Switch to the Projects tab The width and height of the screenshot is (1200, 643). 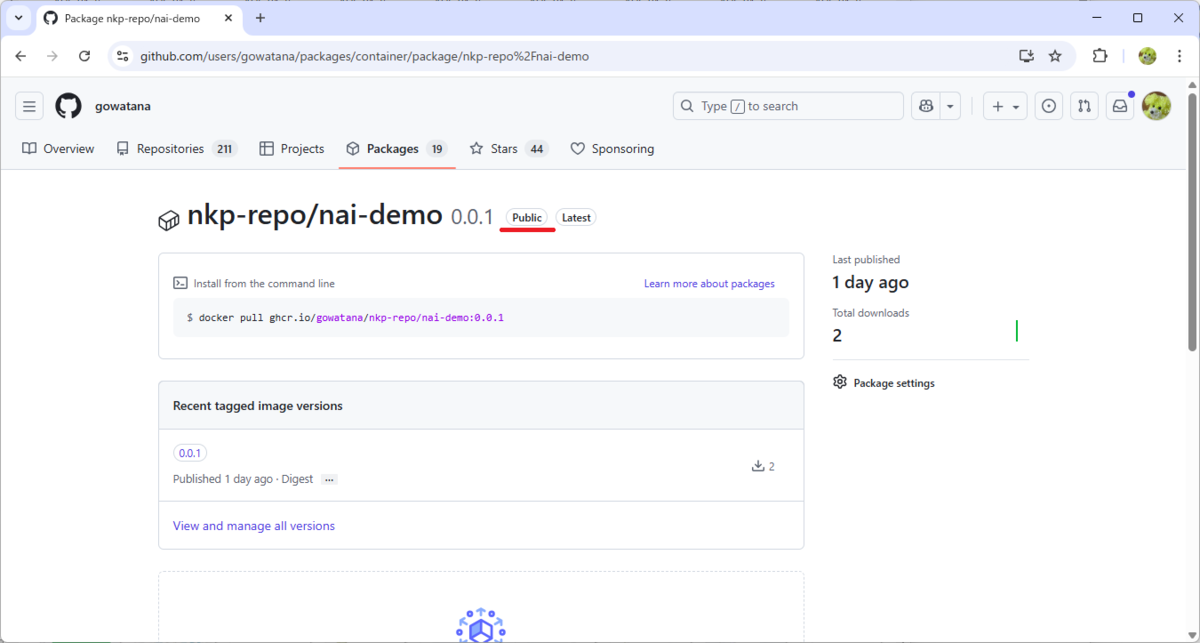point(292,149)
